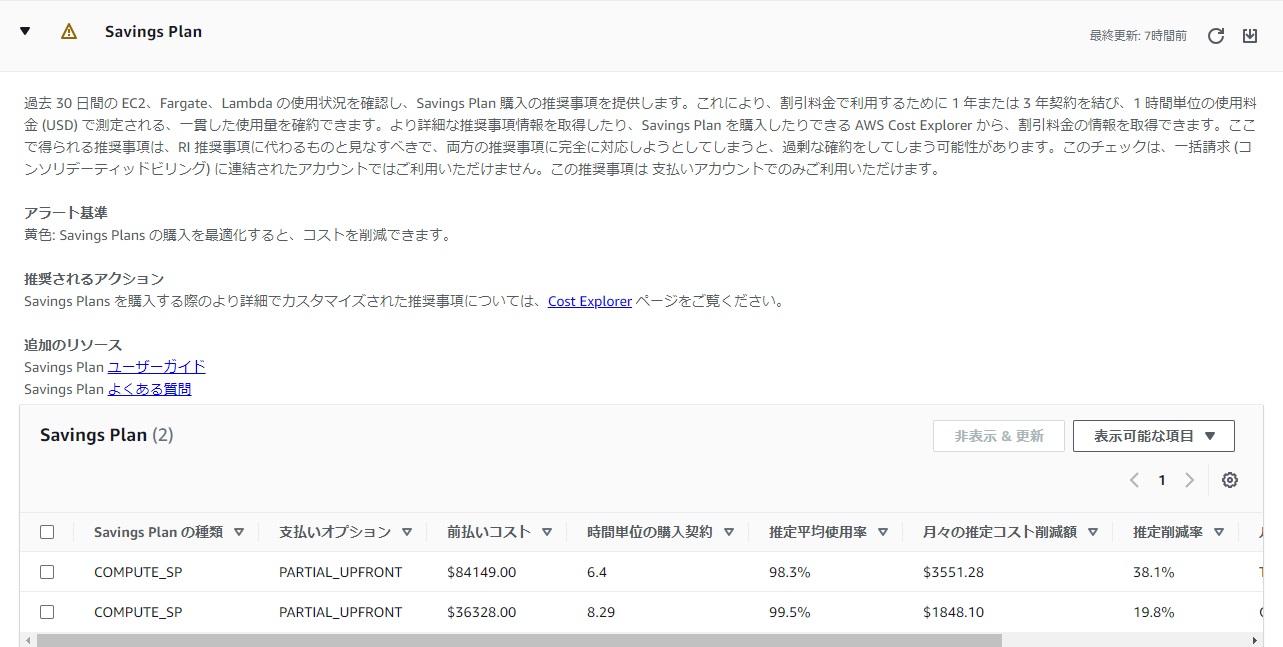Click the yellow warning triangle icon
The image size is (1283, 647).
pyautogui.click(x=69, y=31)
